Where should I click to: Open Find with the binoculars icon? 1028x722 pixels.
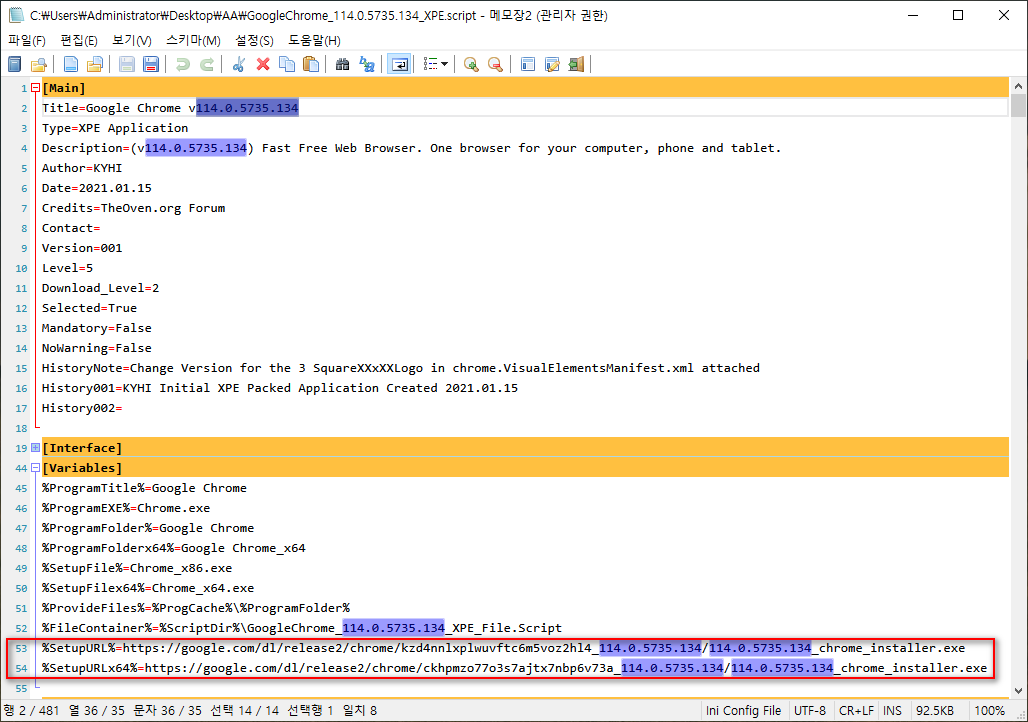coord(342,64)
